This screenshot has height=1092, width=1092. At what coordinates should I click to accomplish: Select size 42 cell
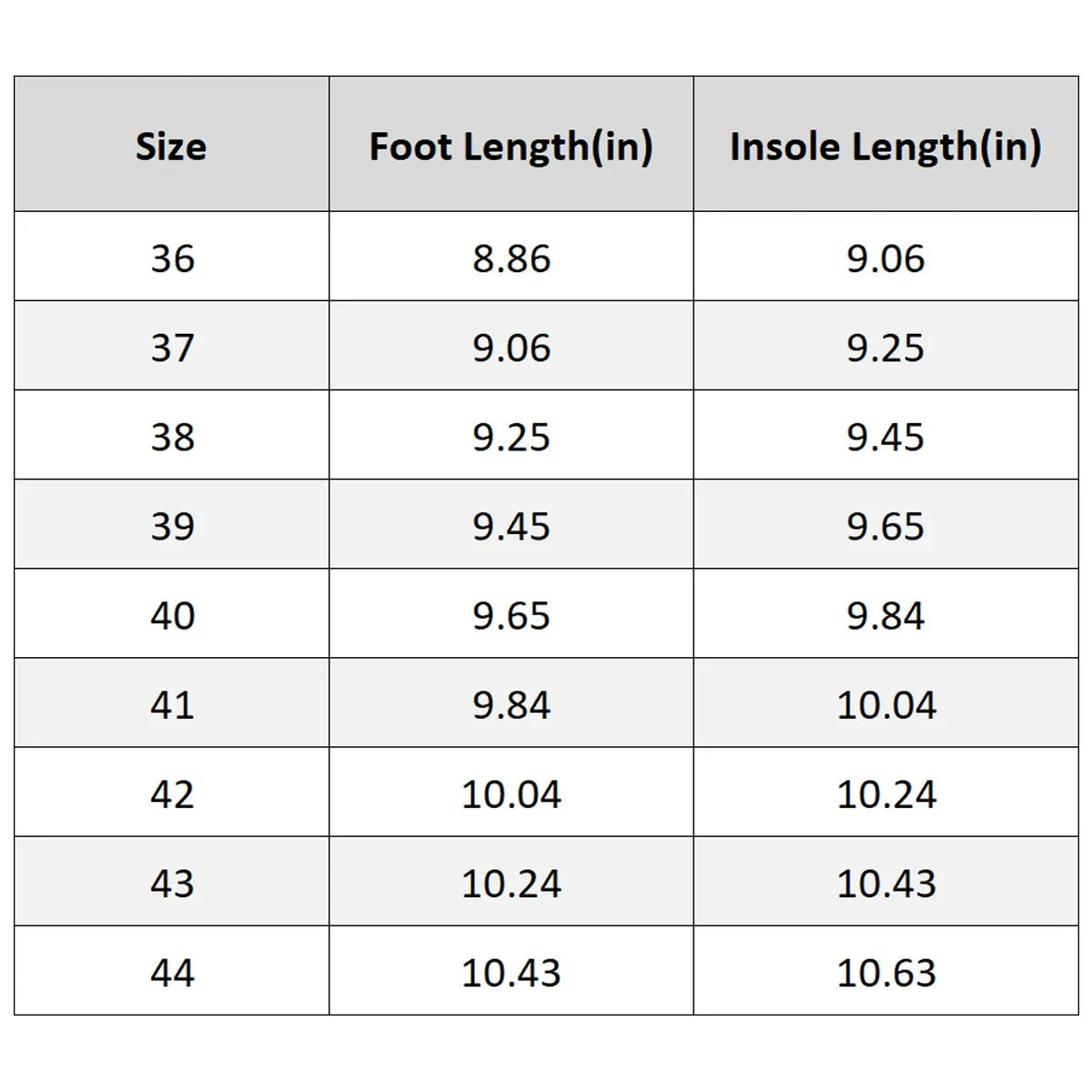pyautogui.click(x=171, y=793)
